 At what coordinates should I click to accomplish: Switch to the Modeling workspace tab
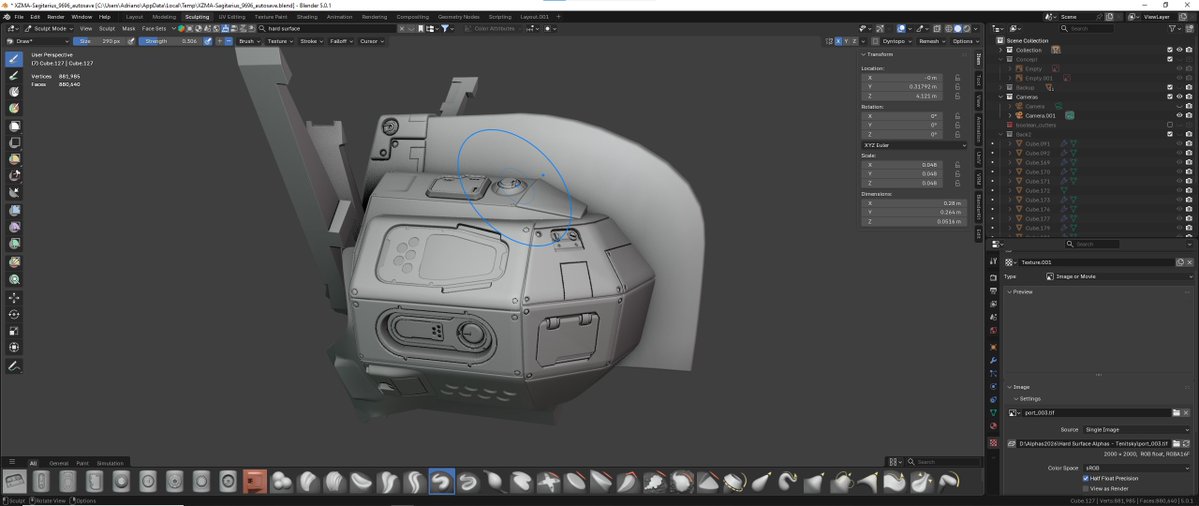pyautogui.click(x=164, y=16)
